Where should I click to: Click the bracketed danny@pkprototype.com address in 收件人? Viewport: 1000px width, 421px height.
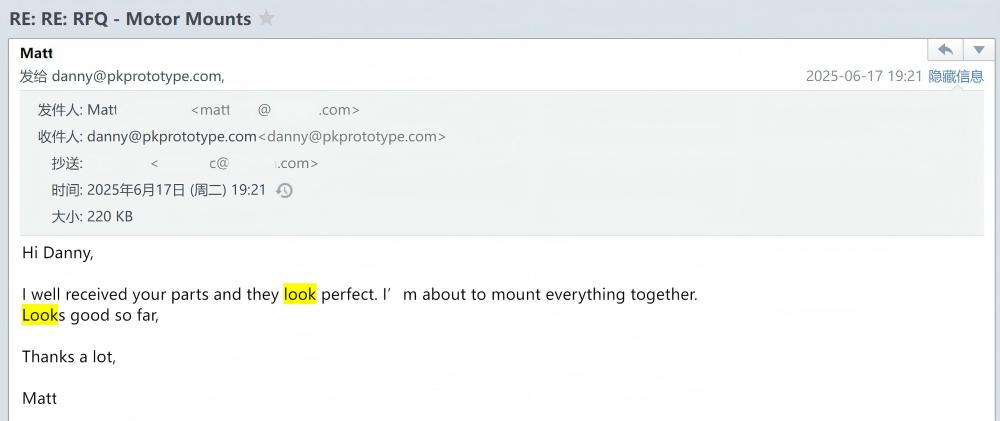[352, 137]
